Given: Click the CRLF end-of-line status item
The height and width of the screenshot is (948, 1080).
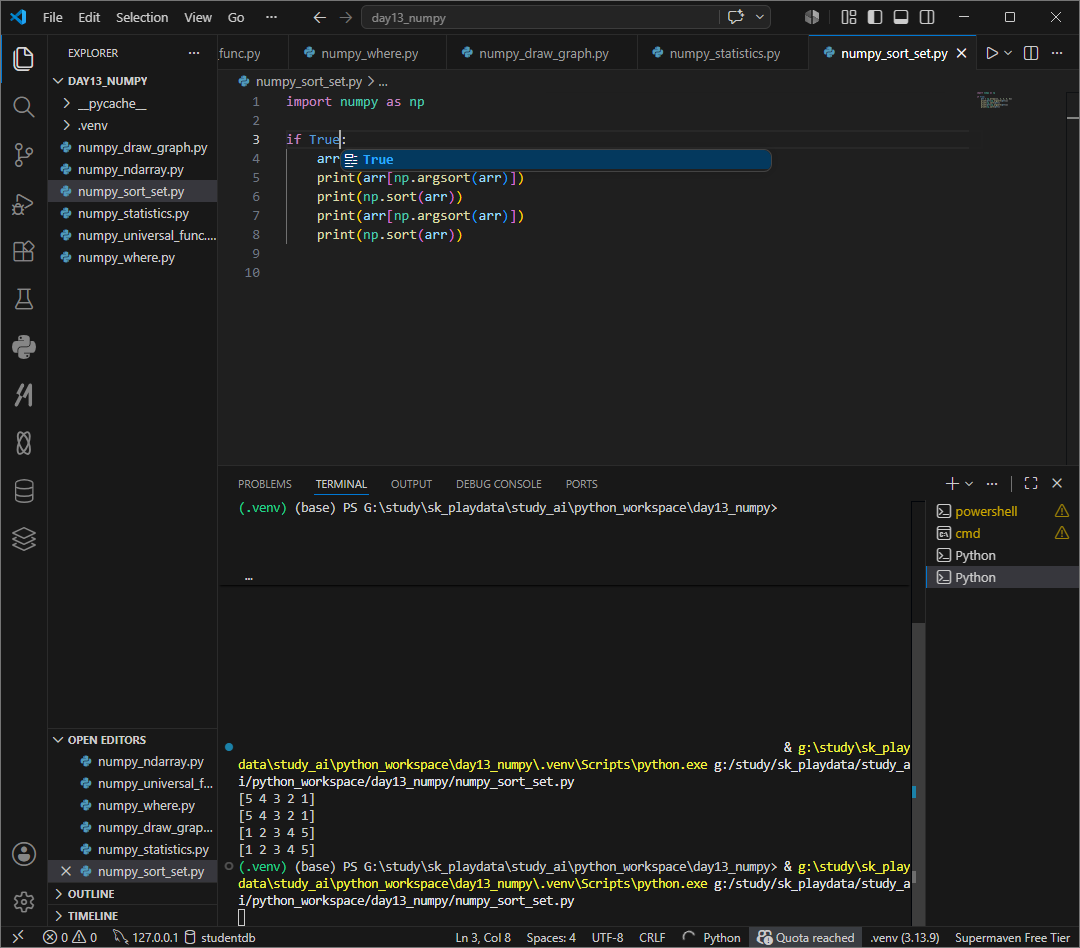Looking at the screenshot, I should coord(652,938).
